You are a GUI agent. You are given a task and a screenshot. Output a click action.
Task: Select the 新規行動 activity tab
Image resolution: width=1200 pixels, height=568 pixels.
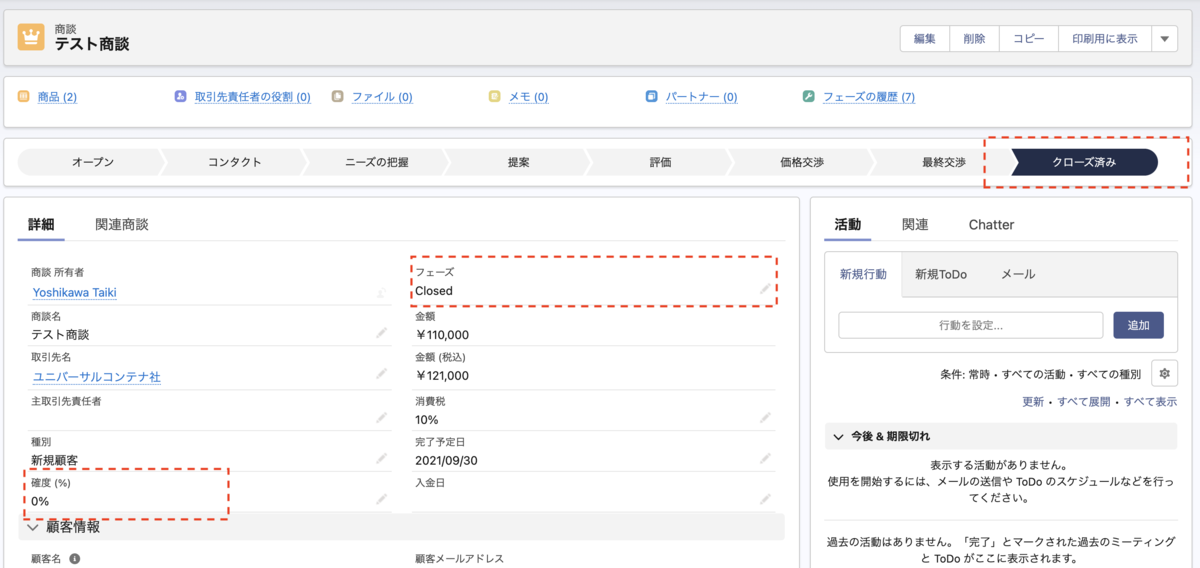(x=863, y=274)
